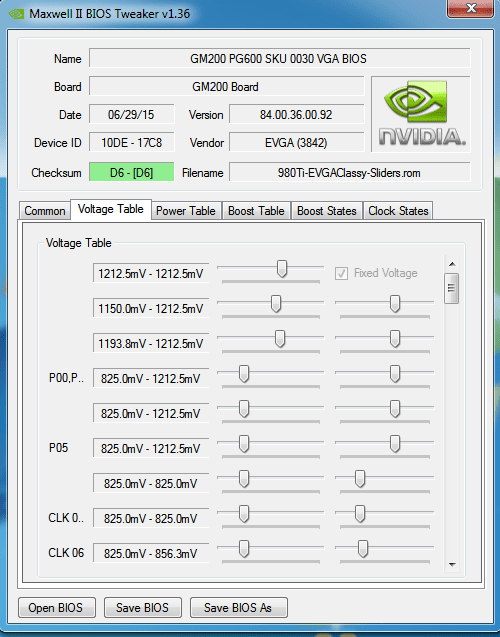Click the Device ID field 10DE - 17C8
Viewport: 500px width, 637px height.
pos(132,142)
